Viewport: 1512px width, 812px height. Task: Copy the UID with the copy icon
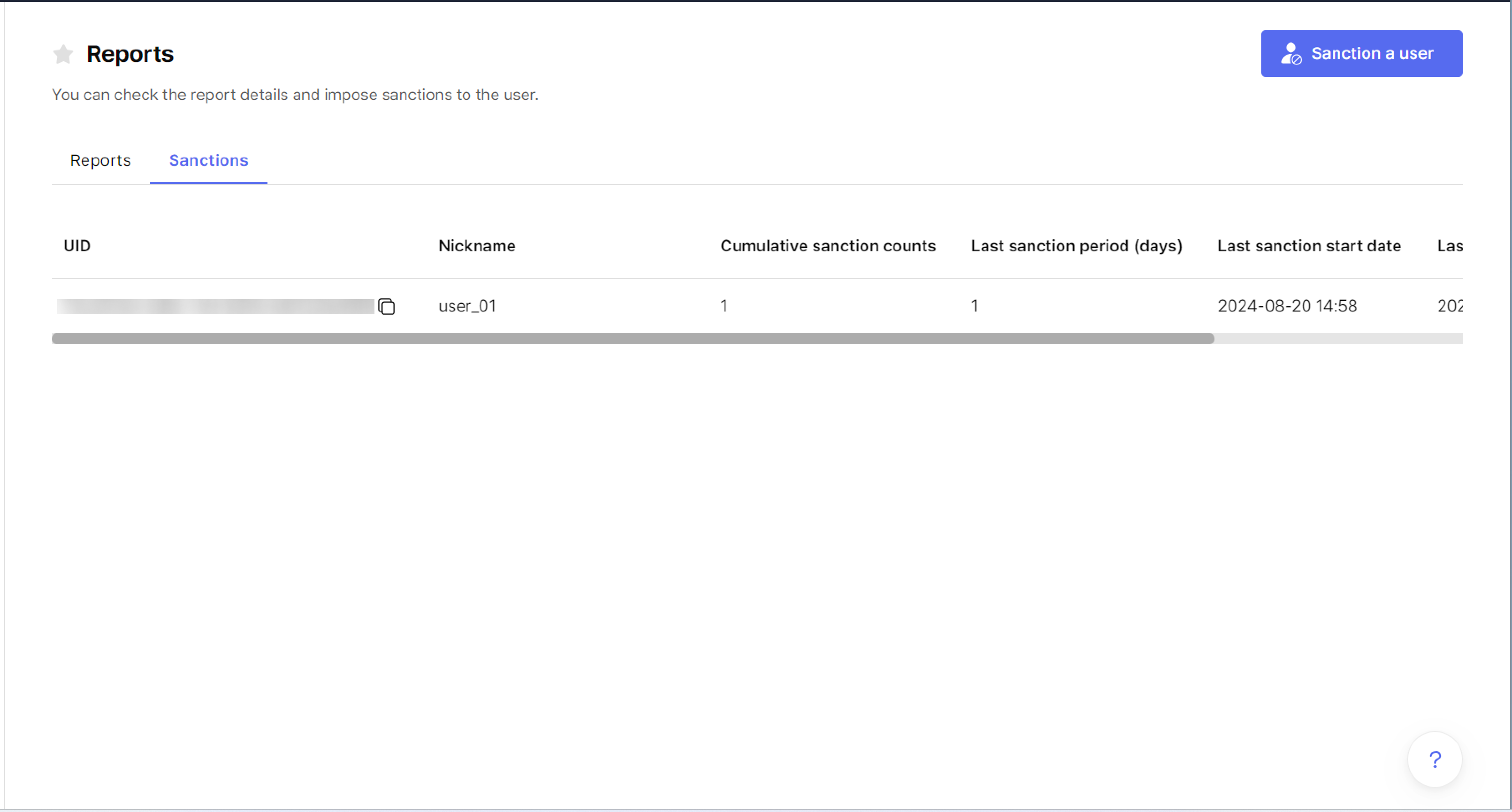(x=387, y=307)
